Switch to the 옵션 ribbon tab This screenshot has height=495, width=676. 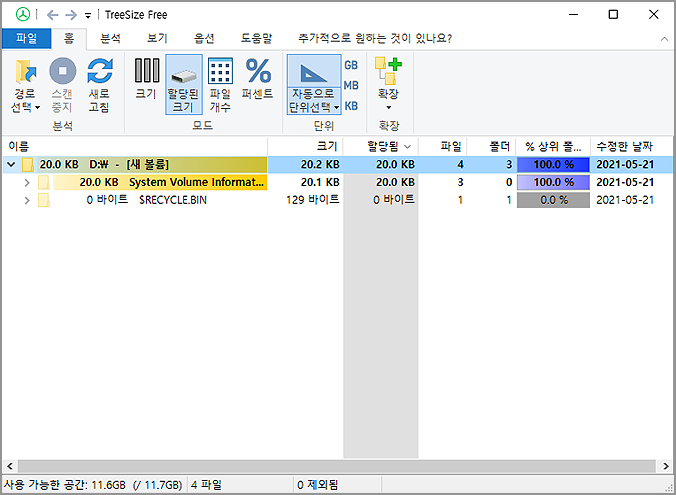click(x=204, y=38)
